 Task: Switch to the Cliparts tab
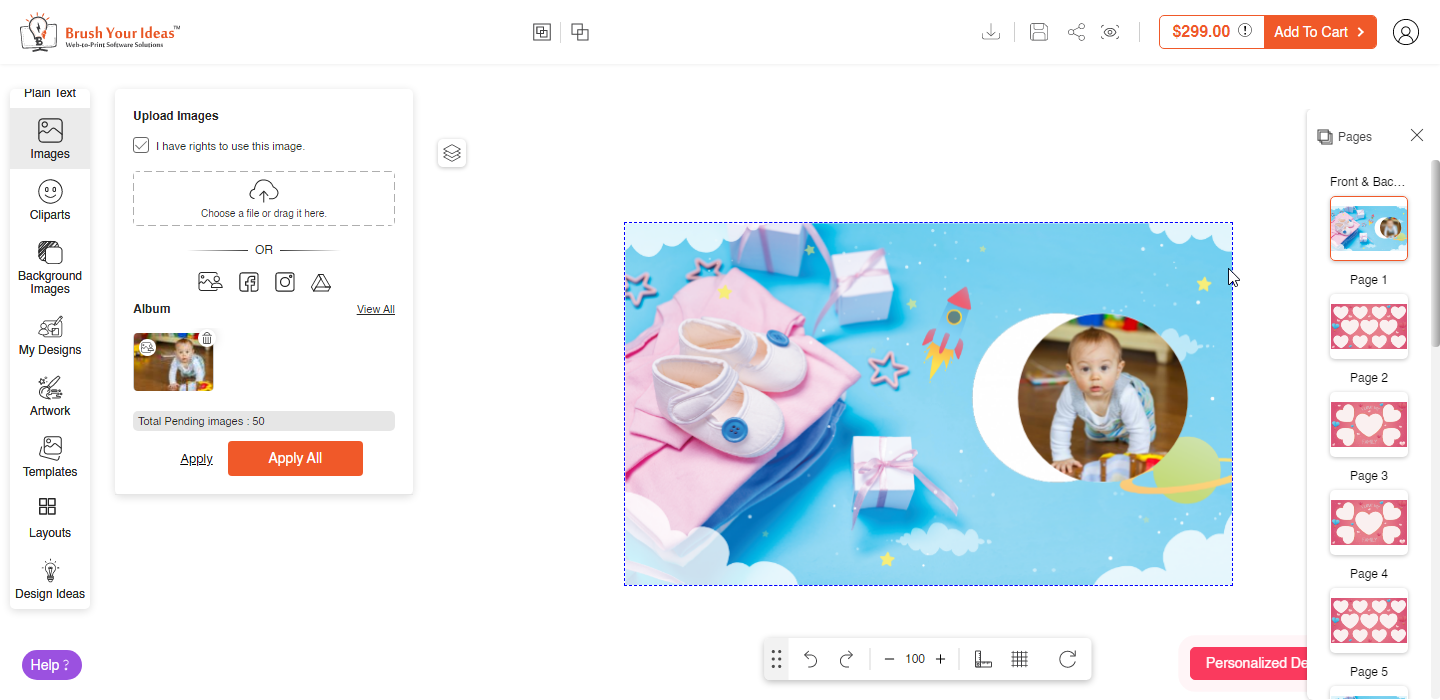tap(49, 199)
